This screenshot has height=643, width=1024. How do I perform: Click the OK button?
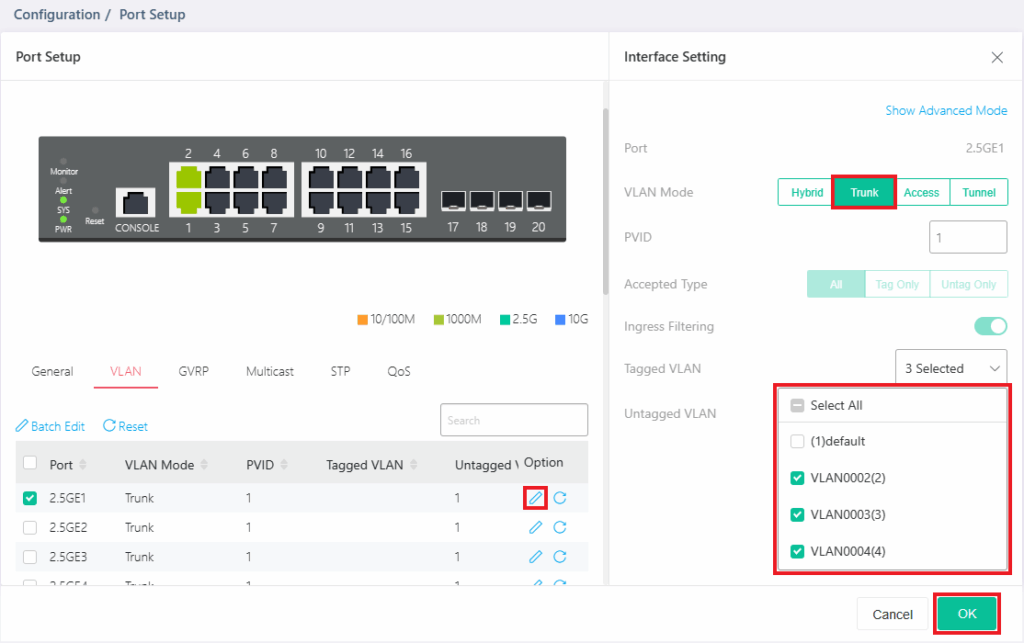(967, 614)
